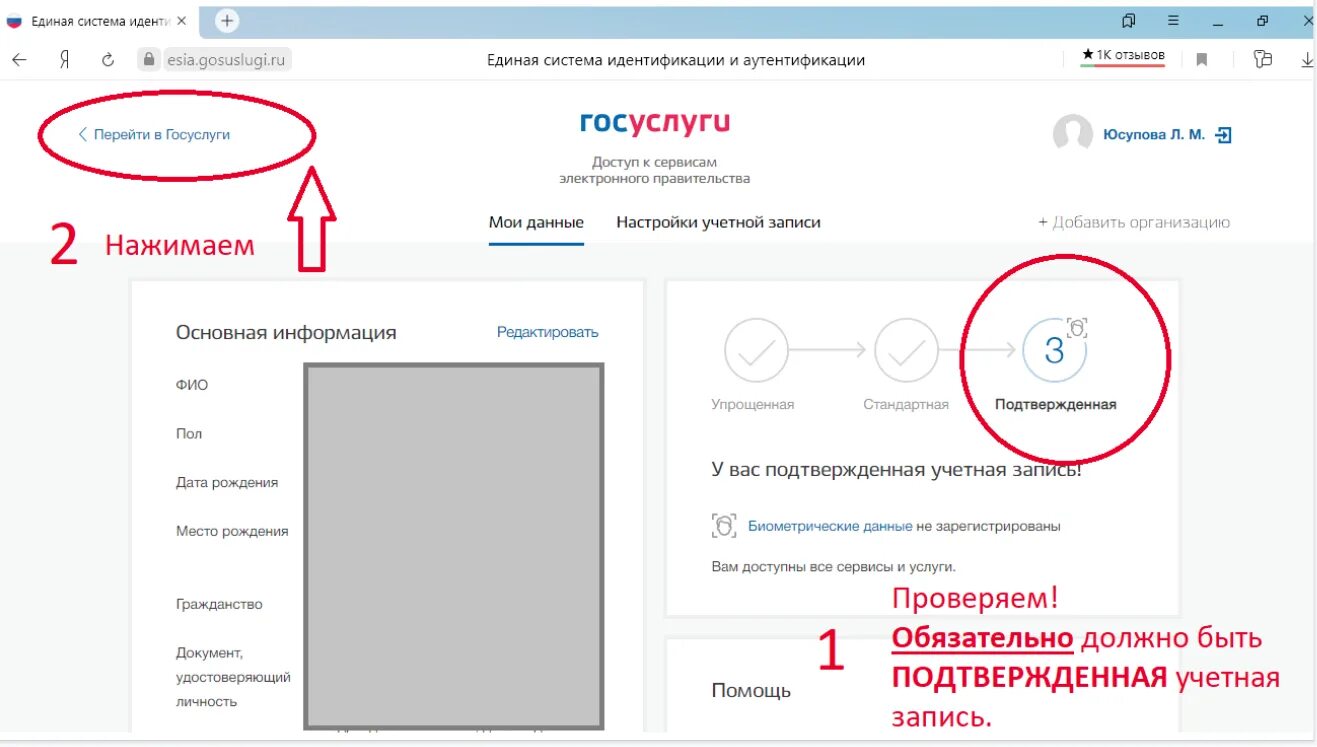Open the browser collections icon

click(1262, 59)
